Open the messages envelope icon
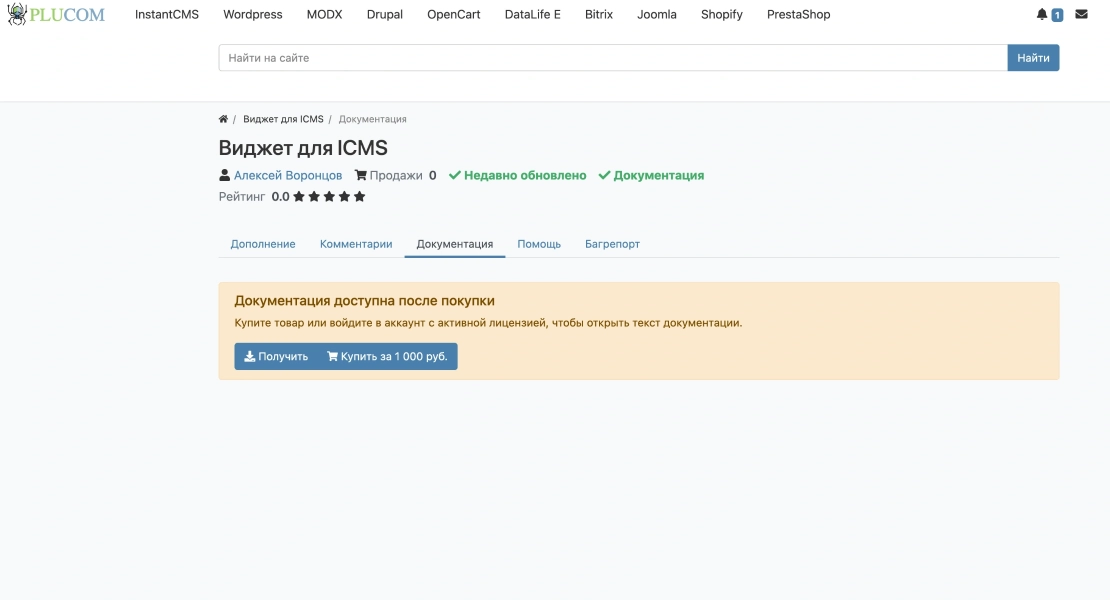1110x600 pixels. click(x=1081, y=14)
